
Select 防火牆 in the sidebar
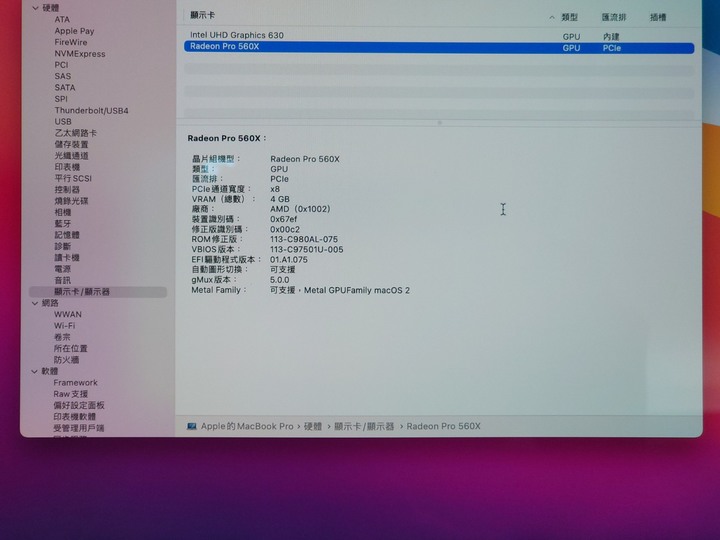66,360
